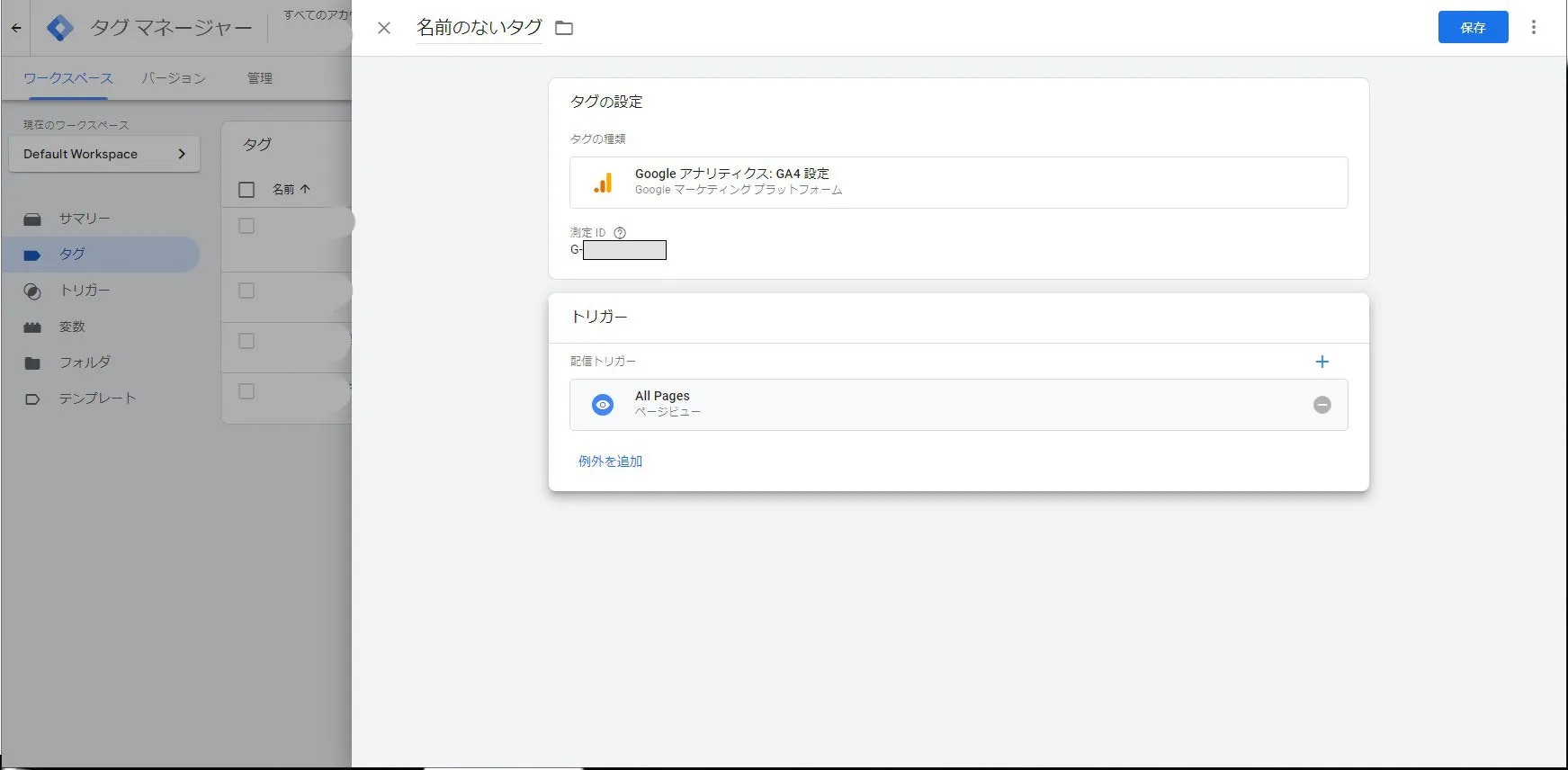
Task: Open the Google アナリティクス: GA4 設定 tag type
Action: (x=958, y=183)
